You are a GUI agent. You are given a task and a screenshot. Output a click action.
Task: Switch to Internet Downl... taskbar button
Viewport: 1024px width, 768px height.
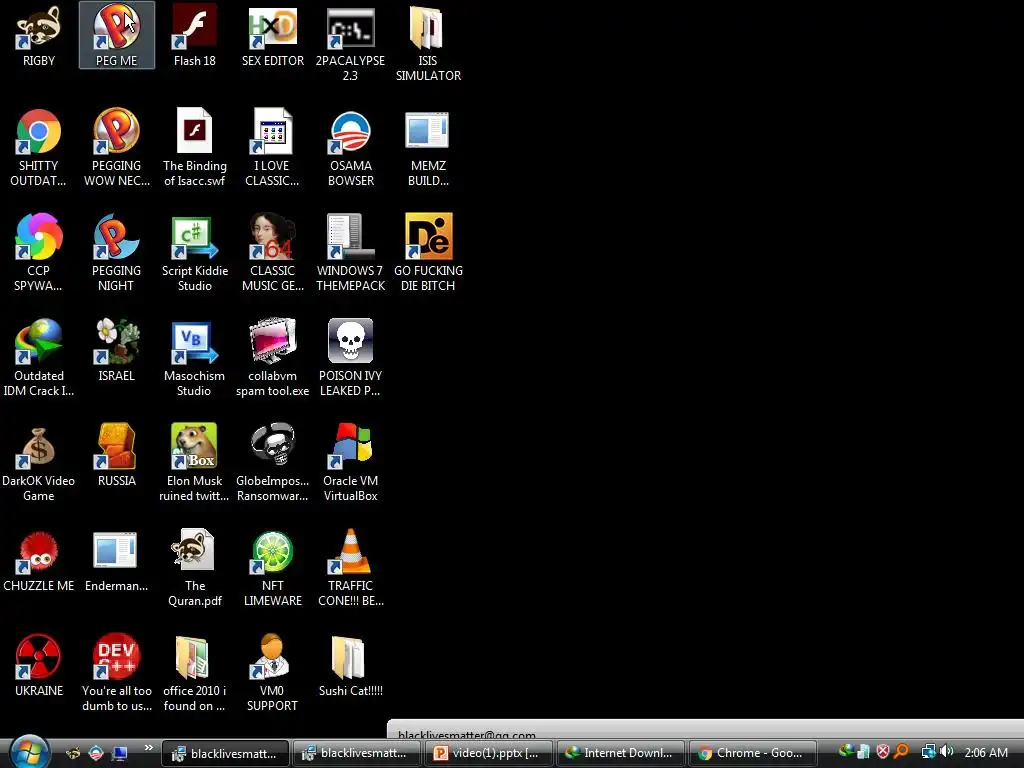pyautogui.click(x=620, y=754)
